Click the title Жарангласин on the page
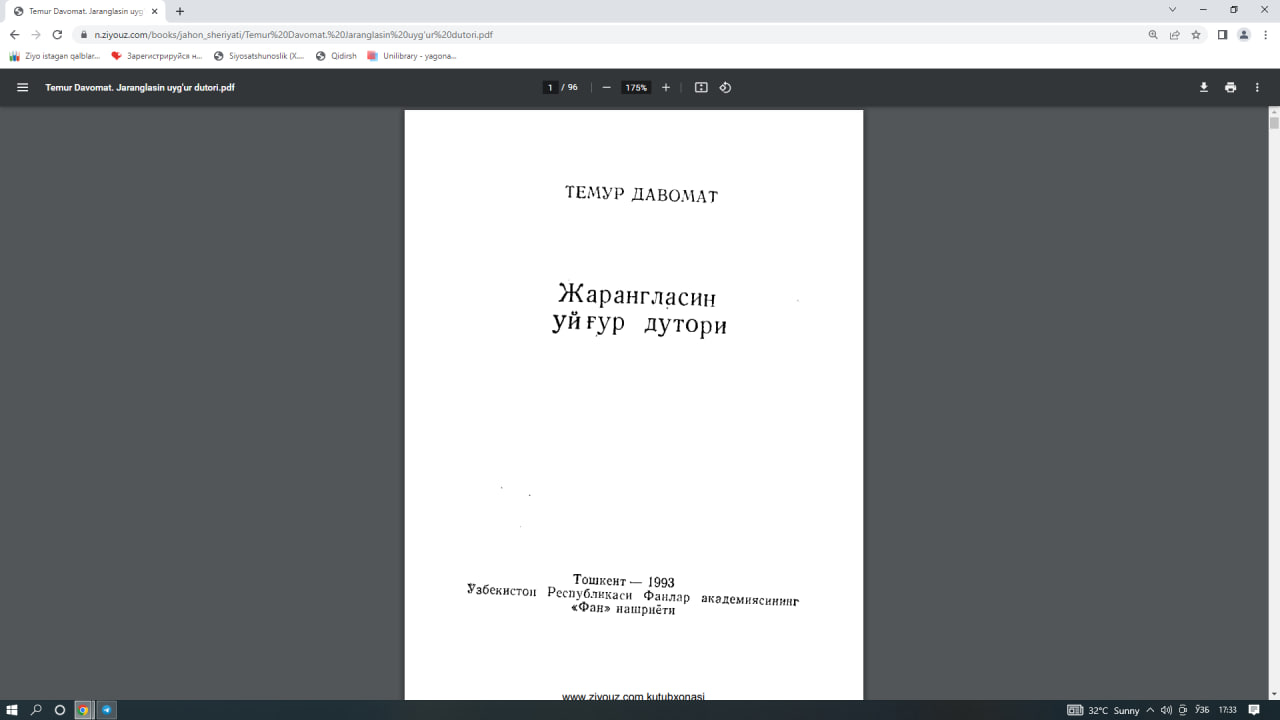Screen dimensions: 1280x720 pos(637,296)
